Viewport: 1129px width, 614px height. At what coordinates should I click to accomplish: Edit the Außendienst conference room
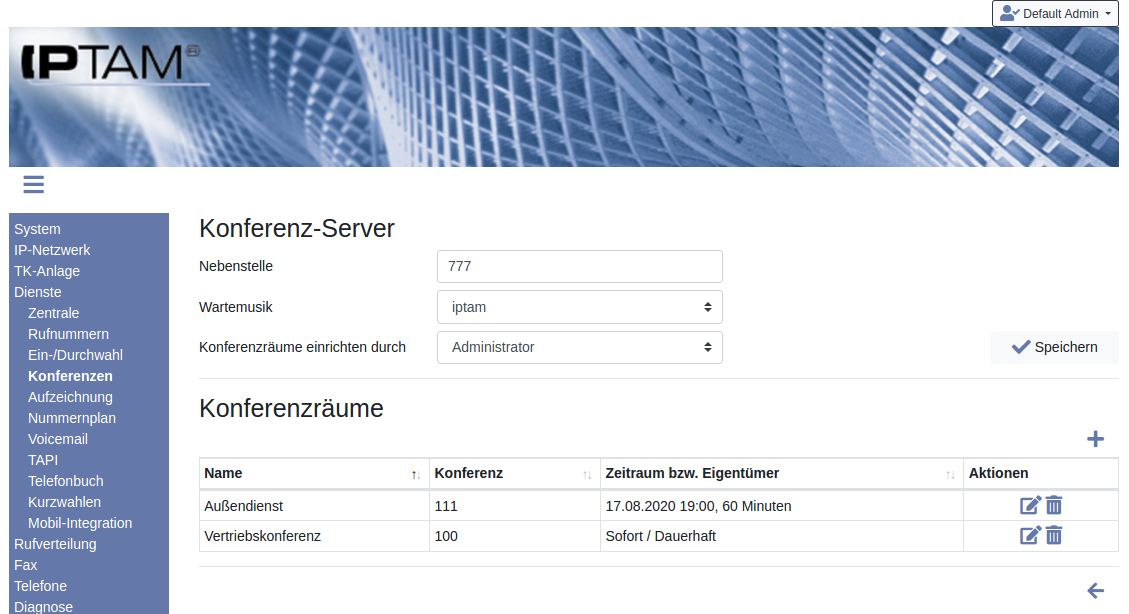click(1030, 506)
